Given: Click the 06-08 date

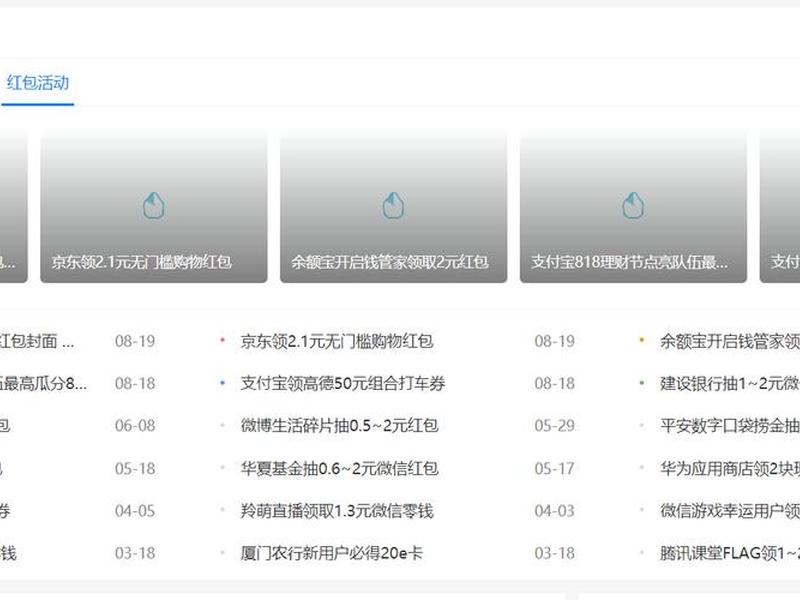Looking at the screenshot, I should (x=135, y=426).
